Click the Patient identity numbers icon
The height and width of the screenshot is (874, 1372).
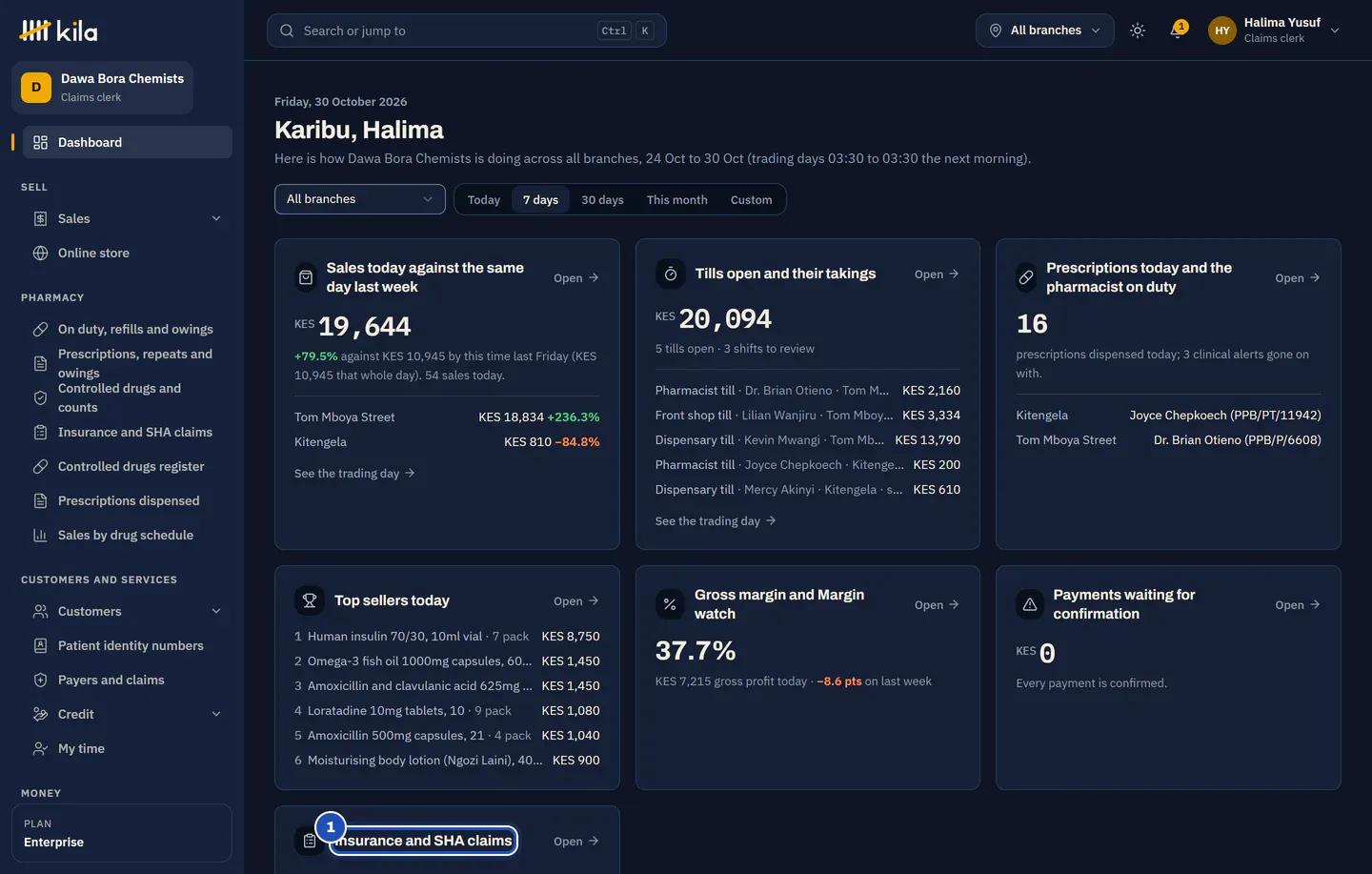click(40, 645)
